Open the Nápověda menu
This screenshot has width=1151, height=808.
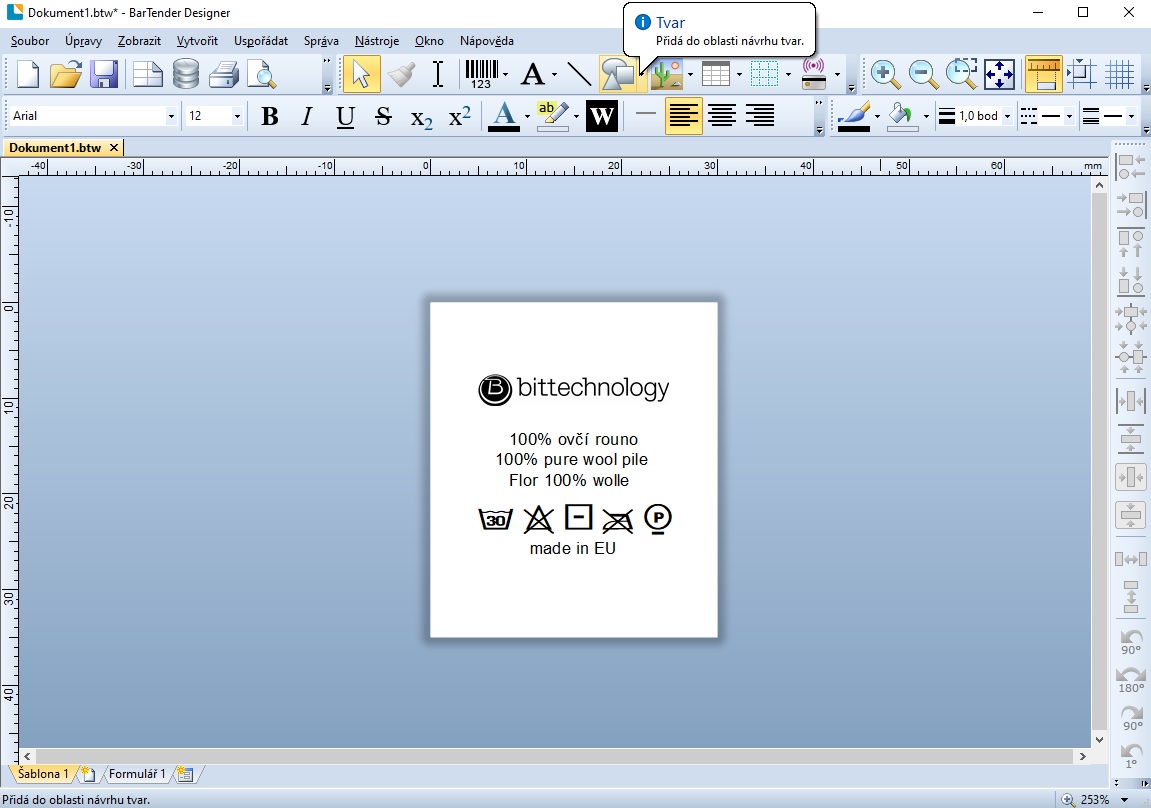[x=487, y=41]
